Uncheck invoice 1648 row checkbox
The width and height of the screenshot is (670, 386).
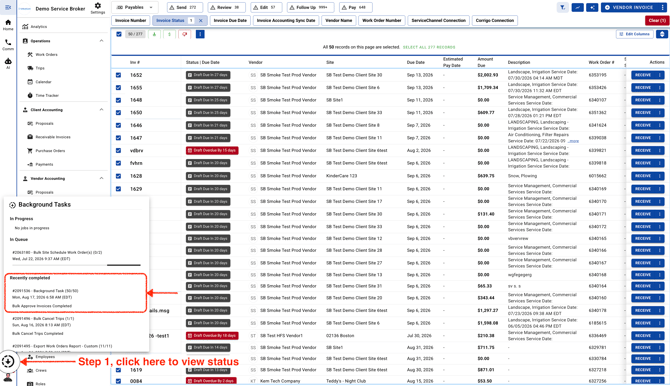tap(118, 100)
